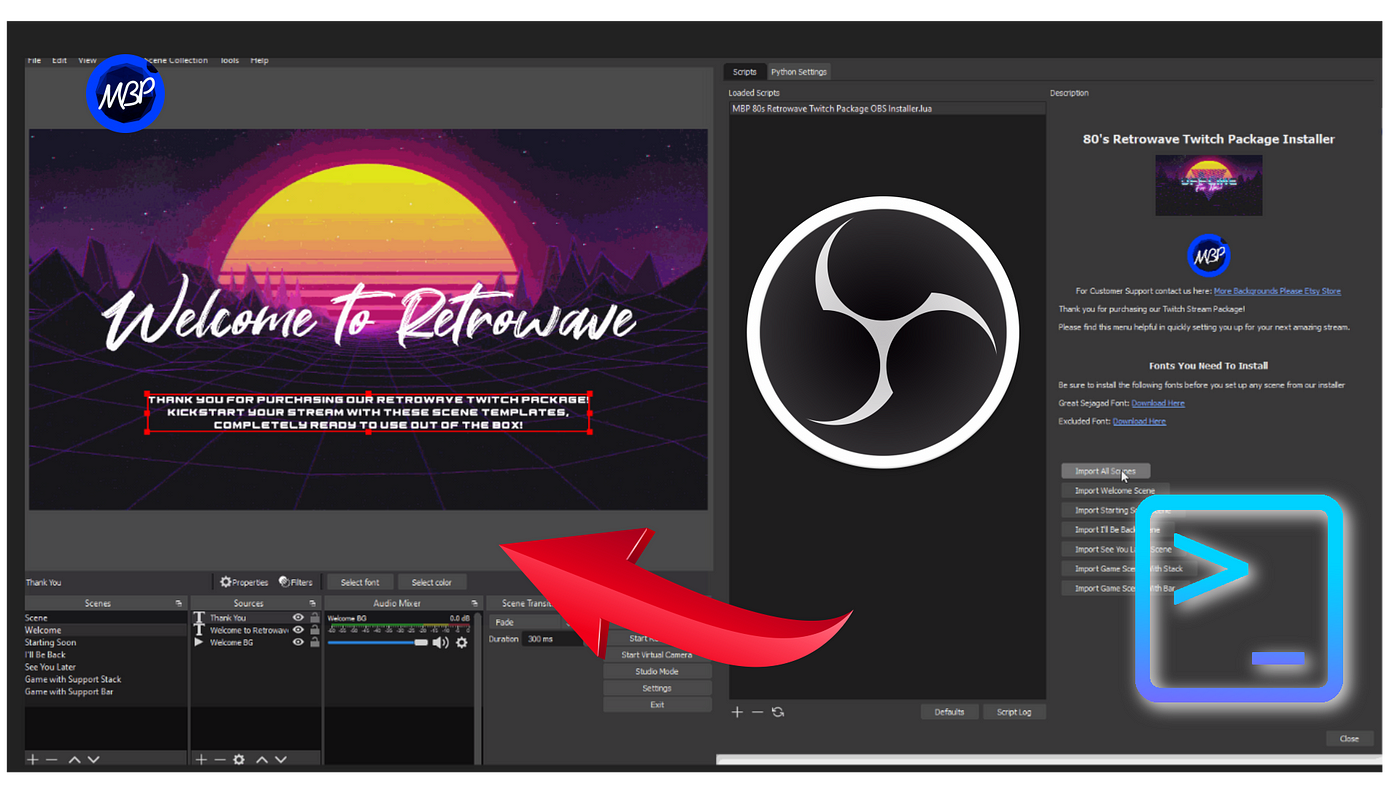Open the Tools menu
1400x788 pixels.
[x=230, y=61]
